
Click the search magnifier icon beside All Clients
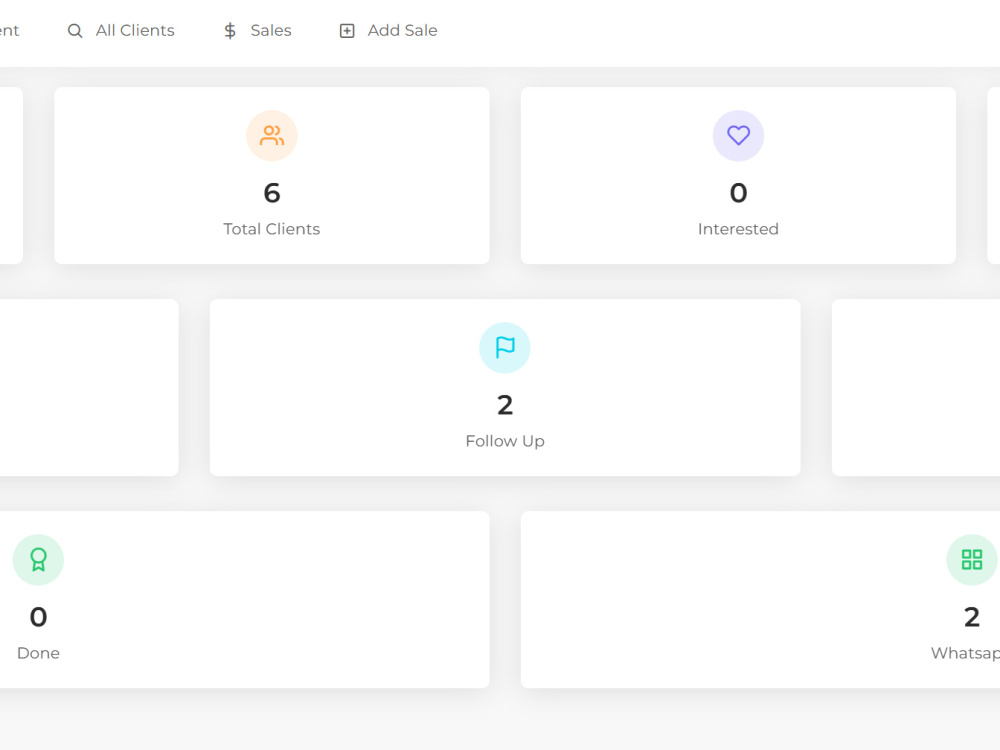tap(75, 31)
